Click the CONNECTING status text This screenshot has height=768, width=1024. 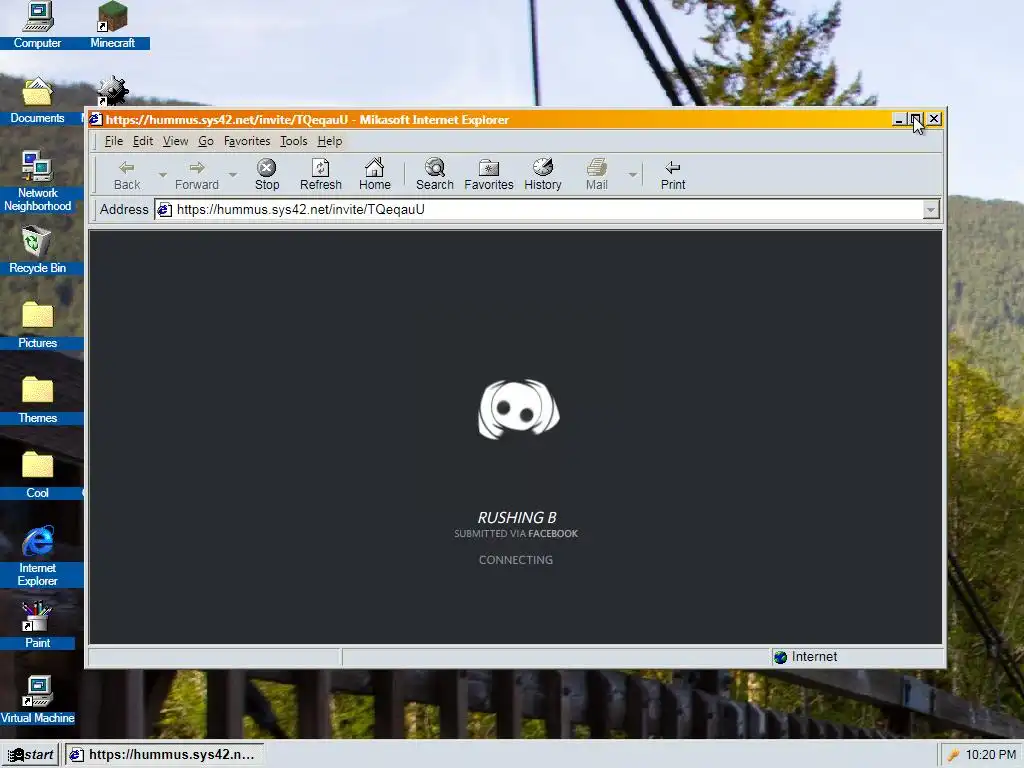point(516,560)
